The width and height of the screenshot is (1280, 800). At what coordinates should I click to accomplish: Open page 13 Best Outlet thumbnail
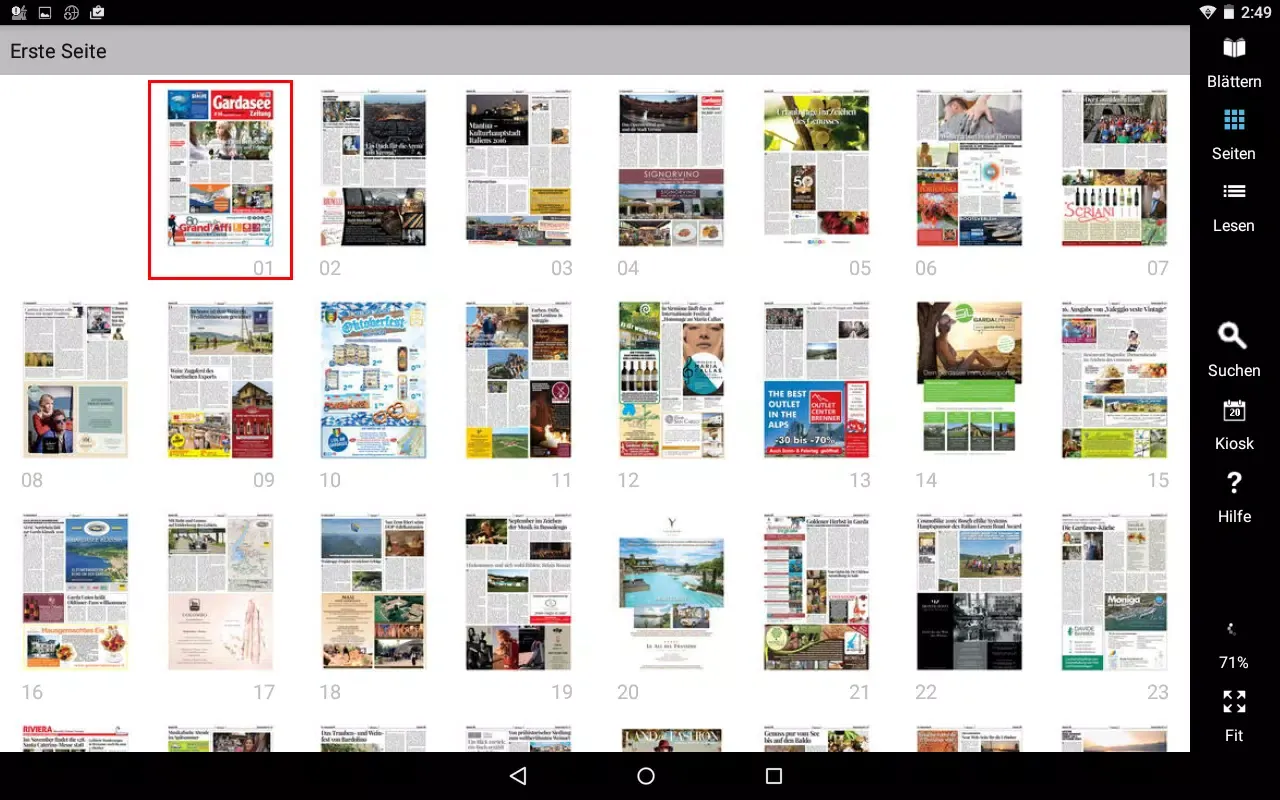coord(817,381)
